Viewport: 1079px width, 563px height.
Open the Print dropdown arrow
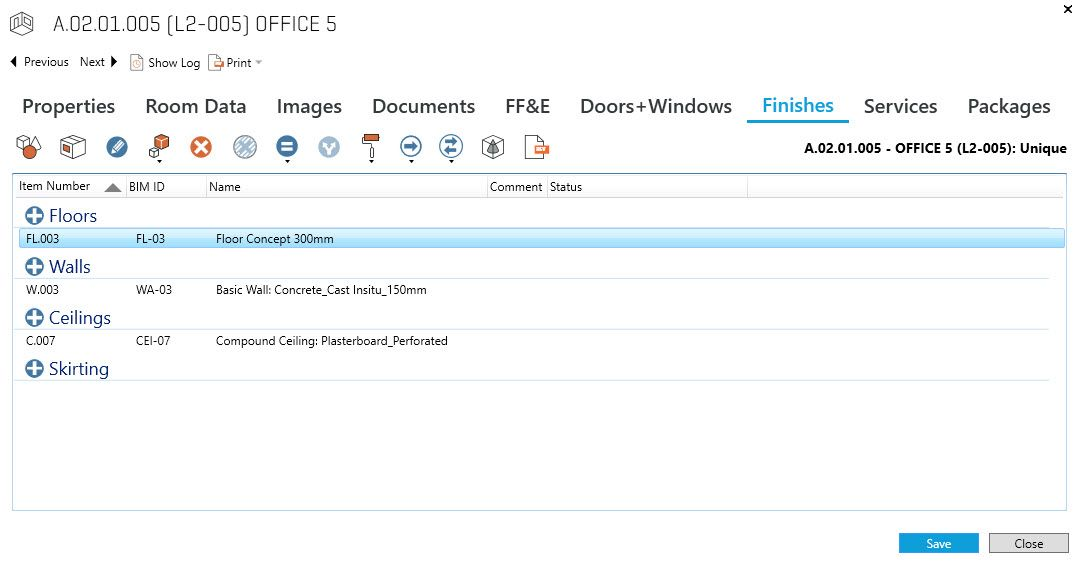259,63
